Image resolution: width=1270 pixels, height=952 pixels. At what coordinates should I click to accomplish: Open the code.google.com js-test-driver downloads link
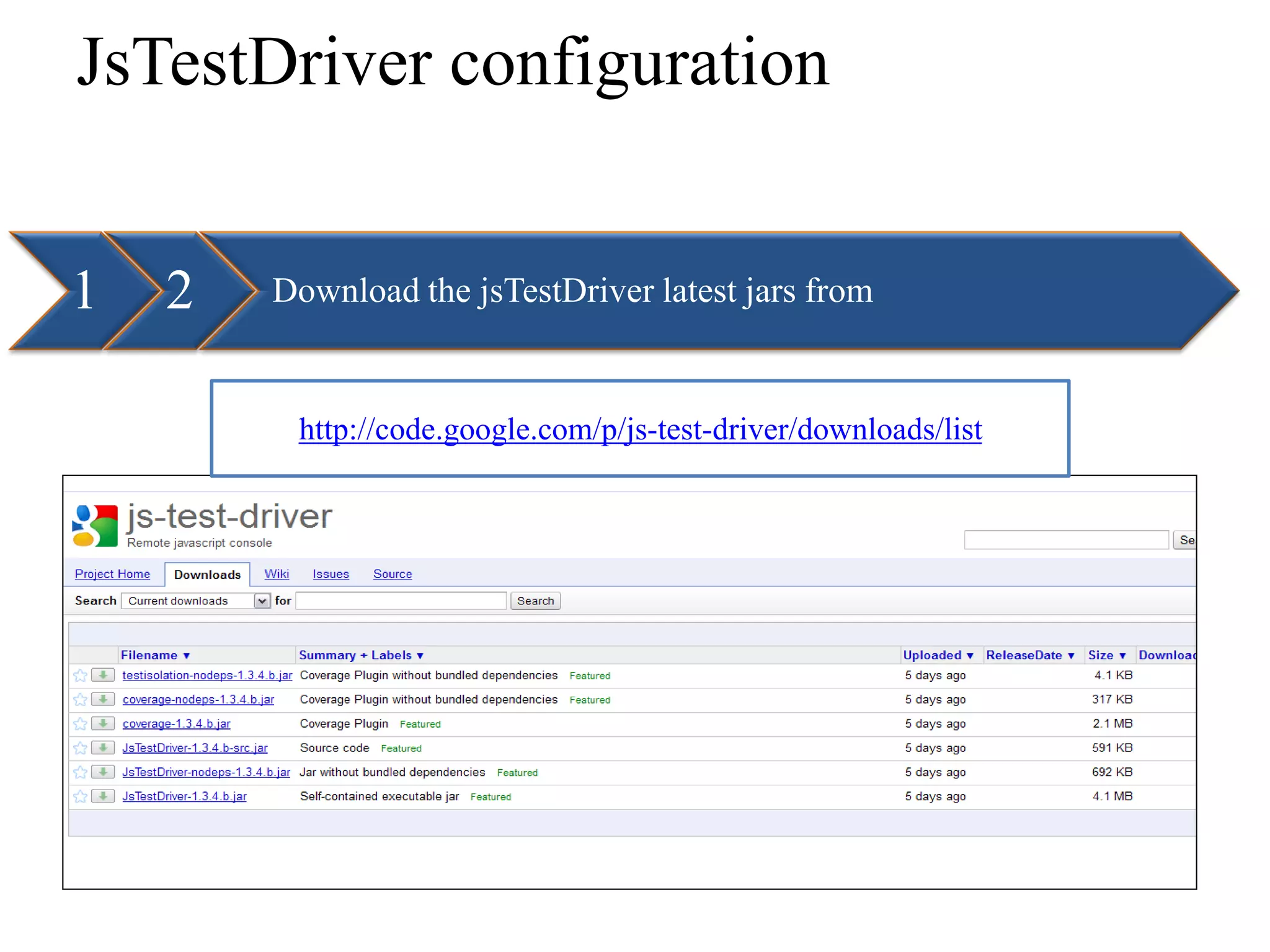pyautogui.click(x=640, y=429)
